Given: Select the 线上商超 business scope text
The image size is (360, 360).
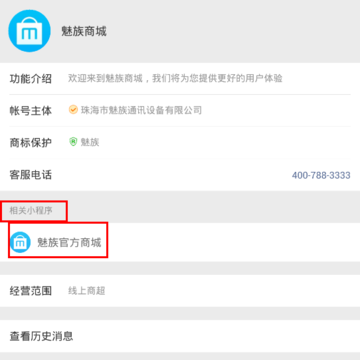Looking at the screenshot, I should point(87,291).
